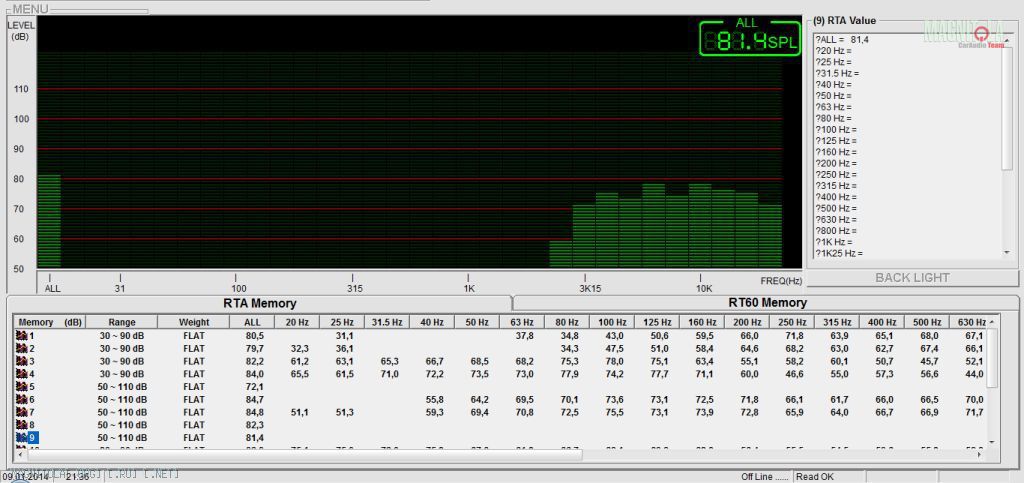Click the table's vertical scrollbar up arrow
The height and width of the screenshot is (483, 1024).
pyautogui.click(x=992, y=322)
